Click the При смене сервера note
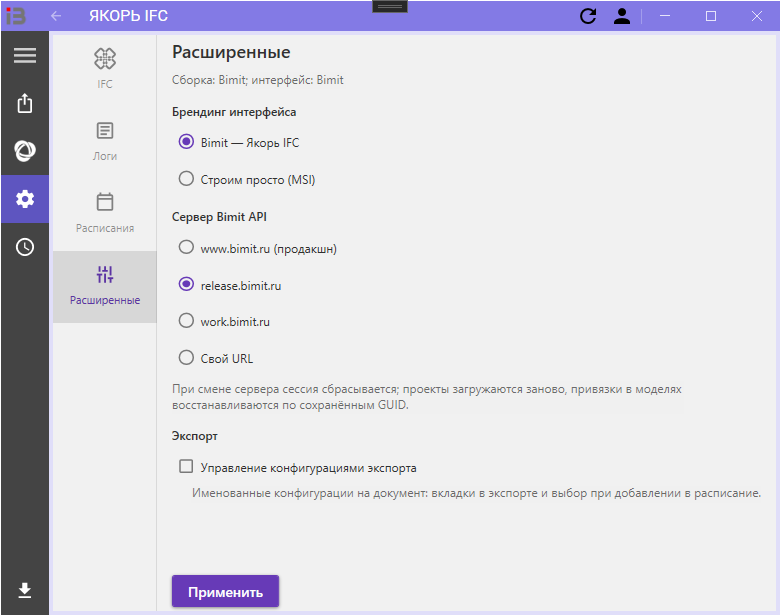The width and height of the screenshot is (781, 616). [x=427, y=397]
